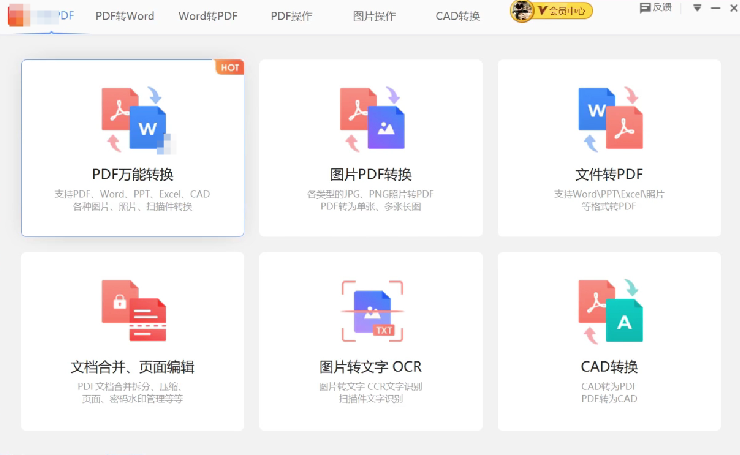The image size is (740, 455).
Task: Click the 页面、密码水印管理 description line
Action: [133, 399]
